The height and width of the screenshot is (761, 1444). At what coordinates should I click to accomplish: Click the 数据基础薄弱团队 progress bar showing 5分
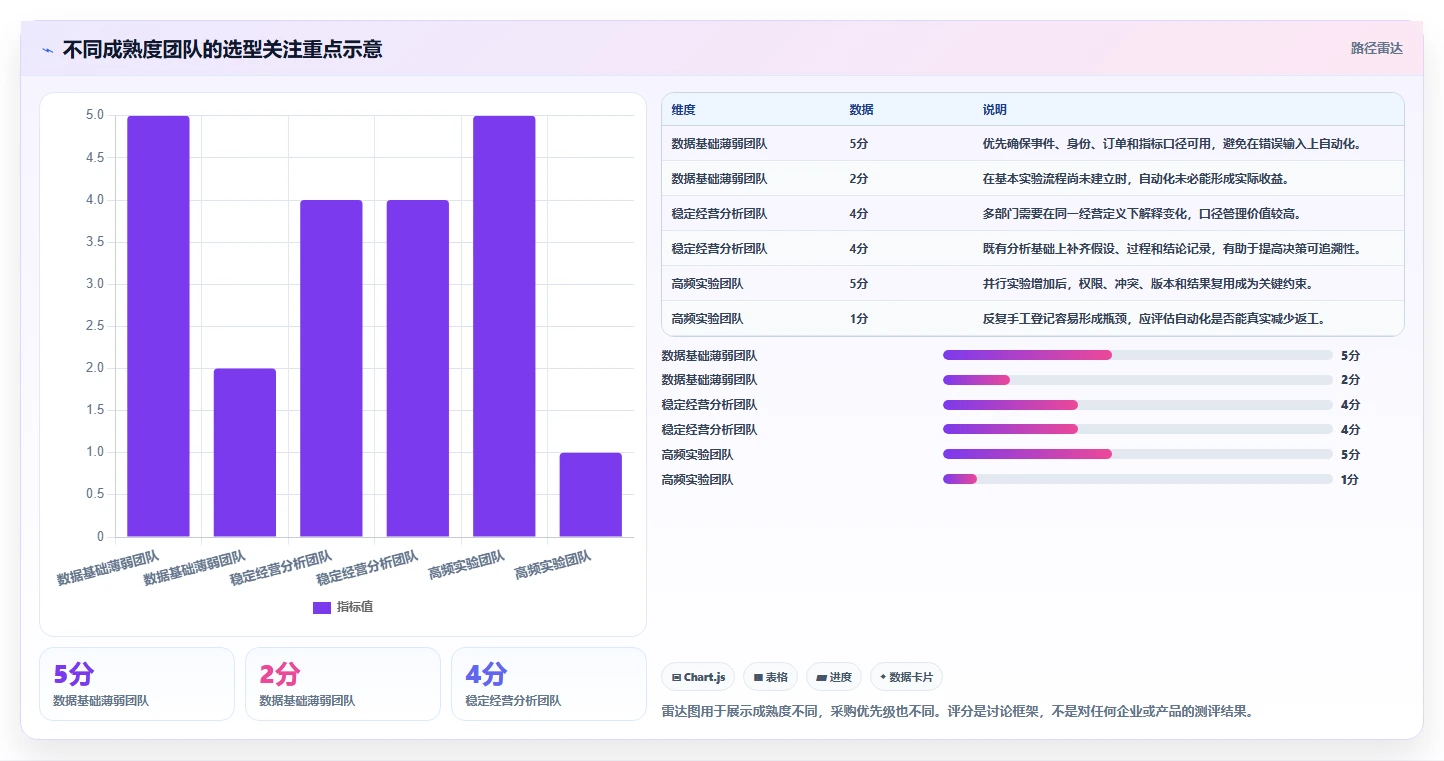(1138, 355)
